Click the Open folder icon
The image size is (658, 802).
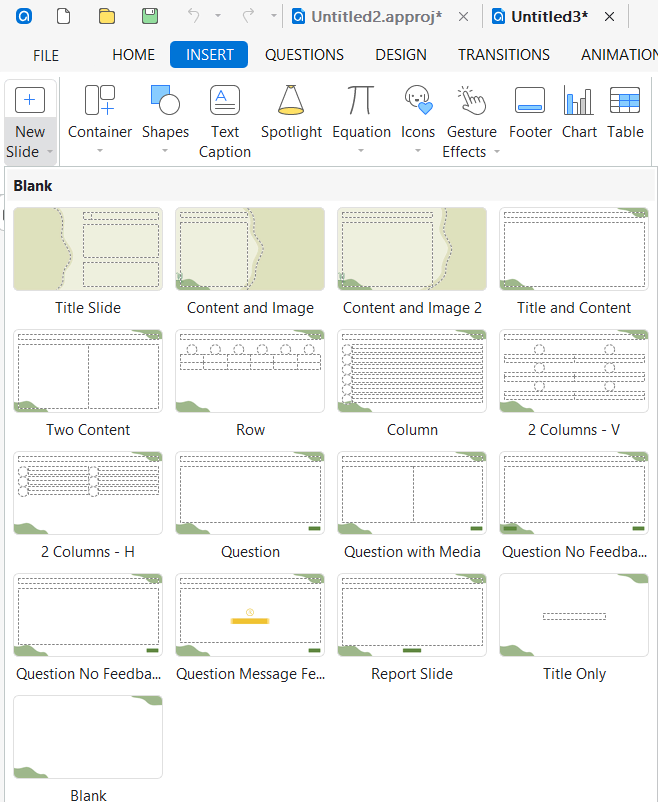(x=107, y=17)
